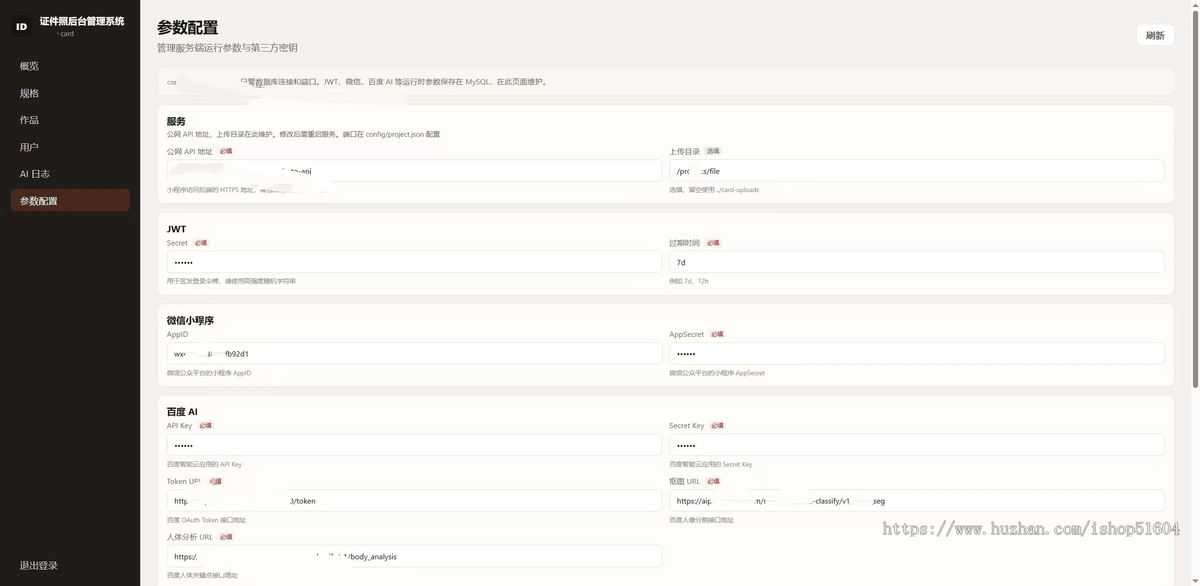The image size is (1200, 586).
Task: Click the hint 微信公众平台的小程序 AppID
Action: (x=209, y=373)
